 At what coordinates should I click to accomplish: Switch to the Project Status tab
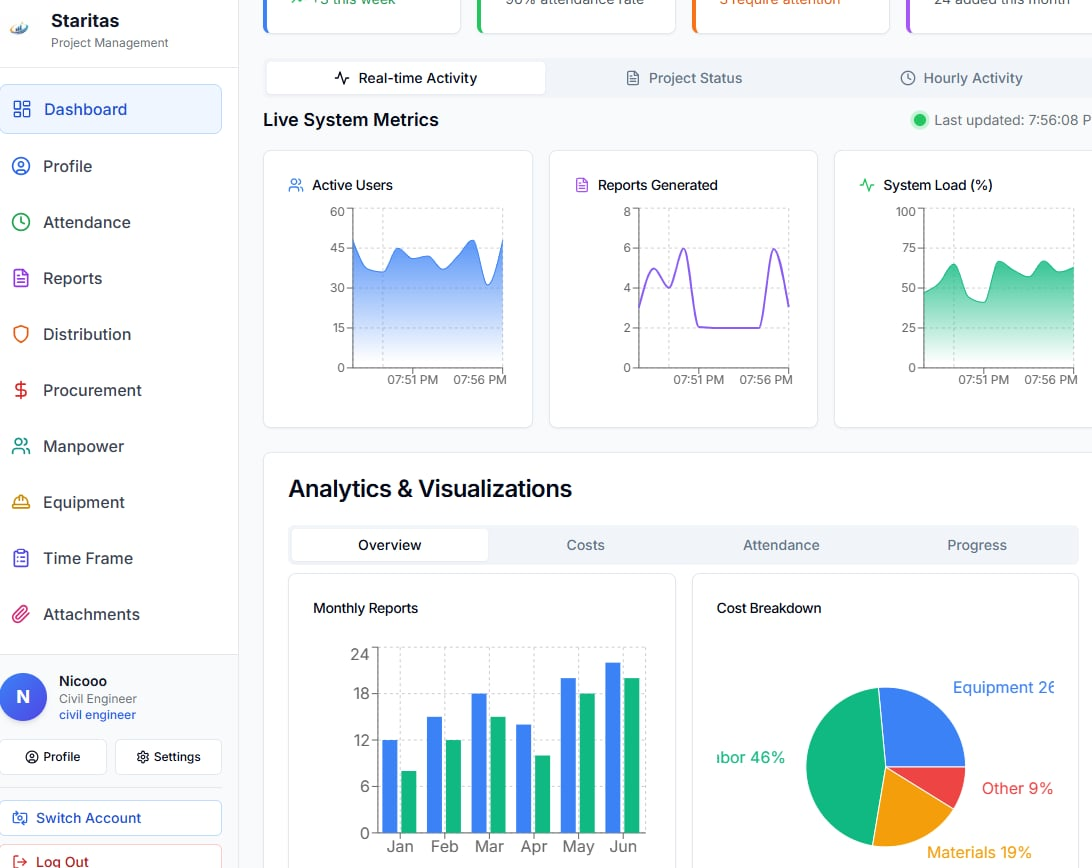coord(684,77)
